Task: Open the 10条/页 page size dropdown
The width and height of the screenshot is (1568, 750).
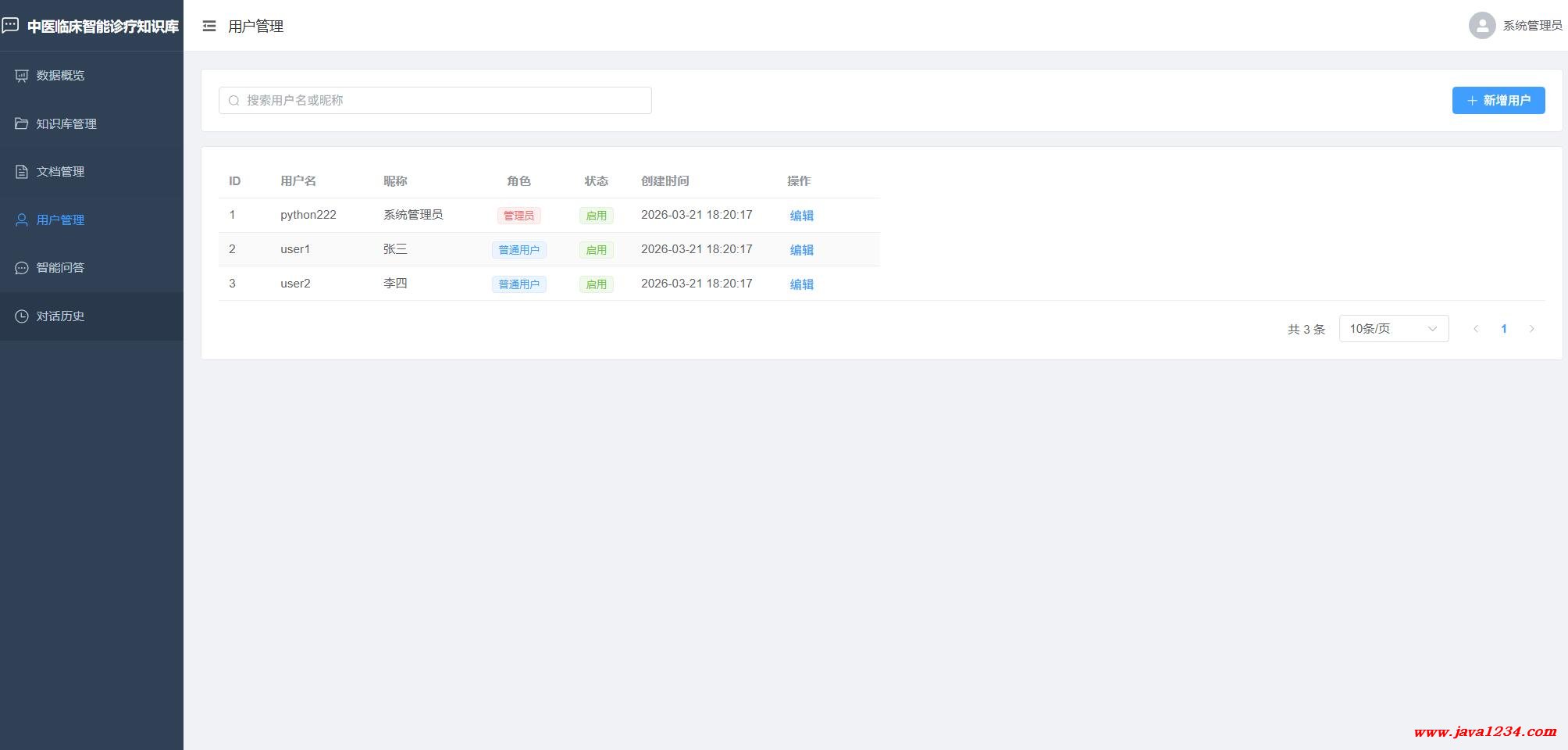Action: [x=1393, y=329]
